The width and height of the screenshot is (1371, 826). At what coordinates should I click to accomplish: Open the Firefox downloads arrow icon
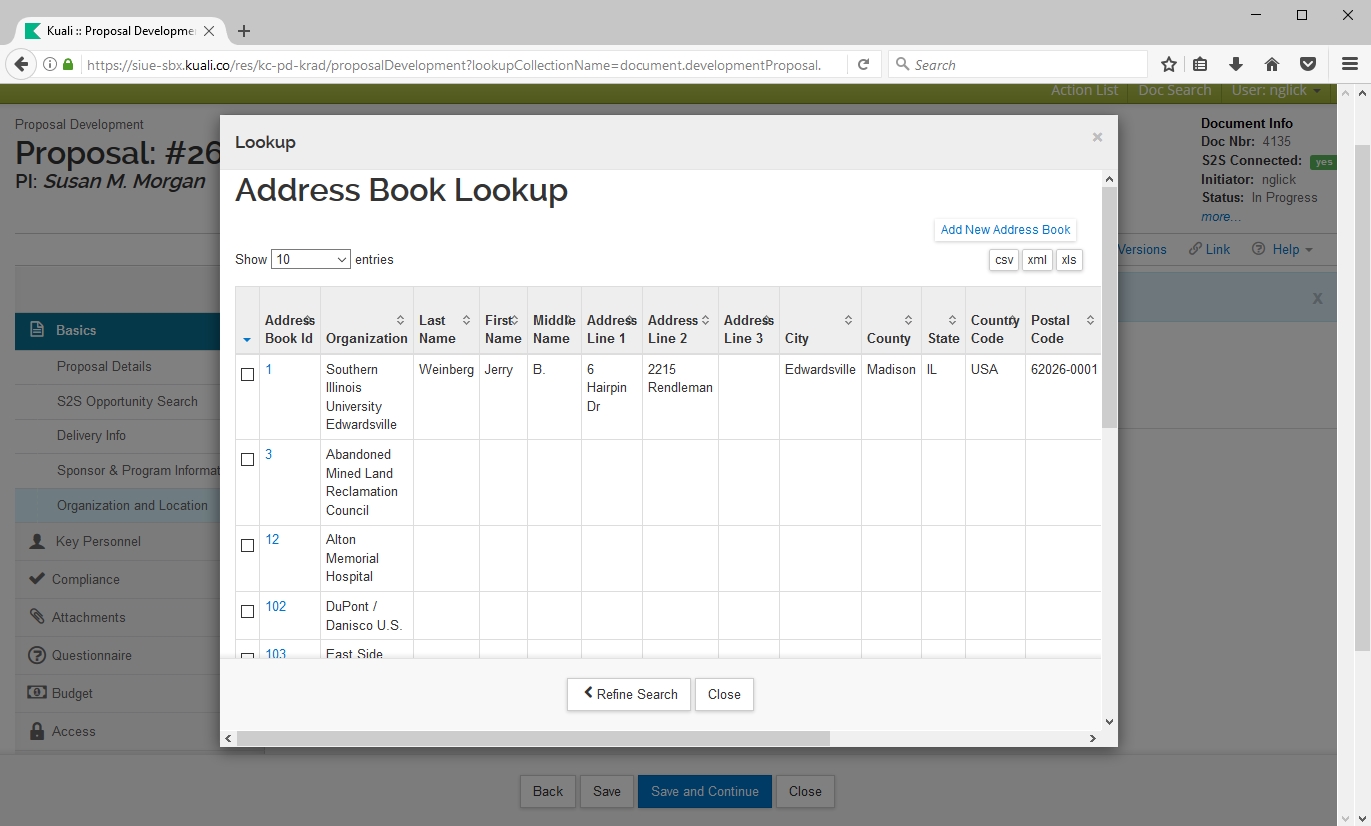[1236, 65]
